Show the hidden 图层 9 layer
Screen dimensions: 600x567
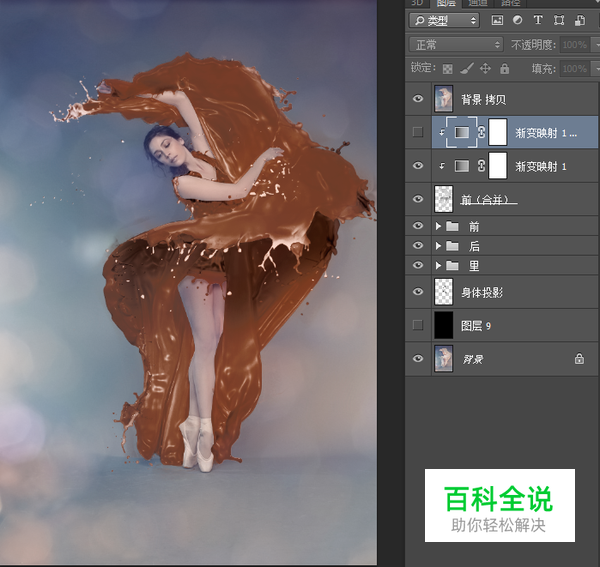pyautogui.click(x=418, y=325)
